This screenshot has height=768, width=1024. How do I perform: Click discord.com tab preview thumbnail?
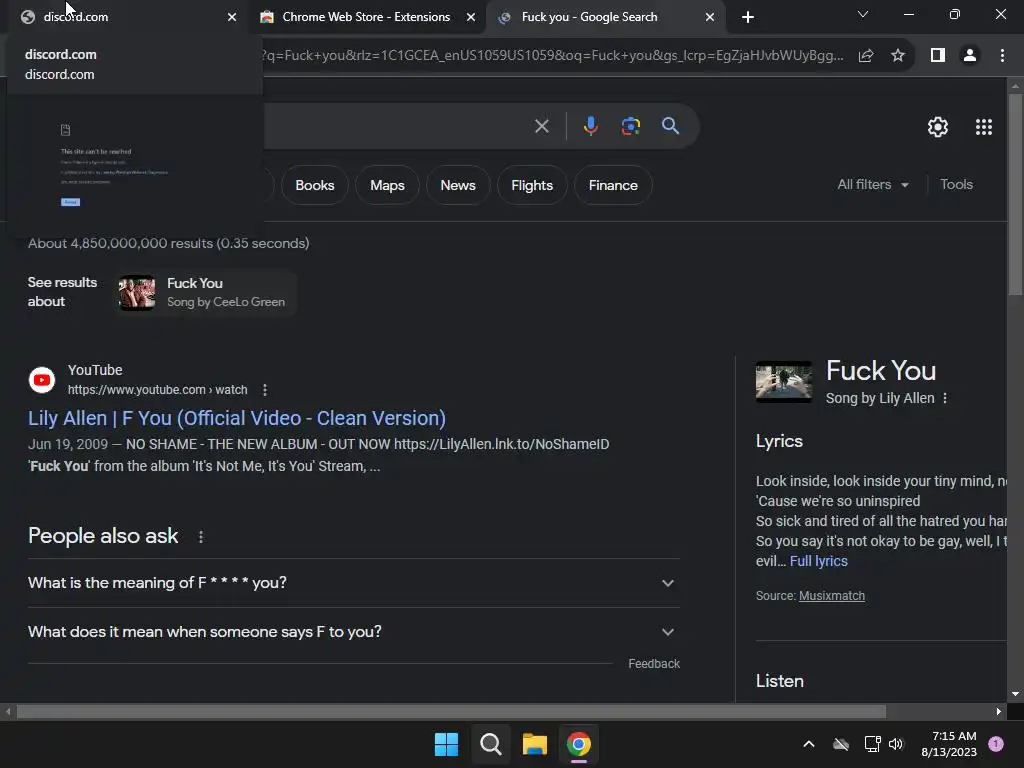[135, 165]
